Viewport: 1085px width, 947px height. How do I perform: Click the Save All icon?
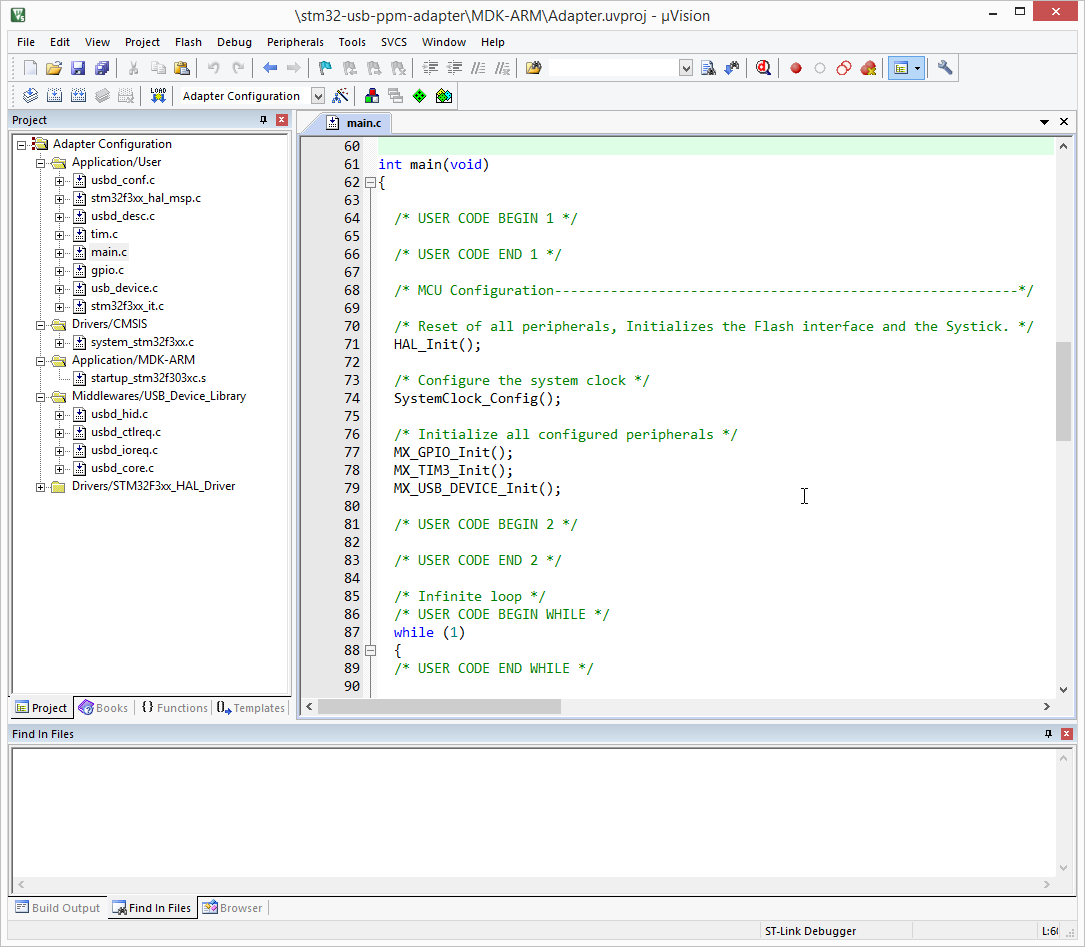(x=102, y=68)
